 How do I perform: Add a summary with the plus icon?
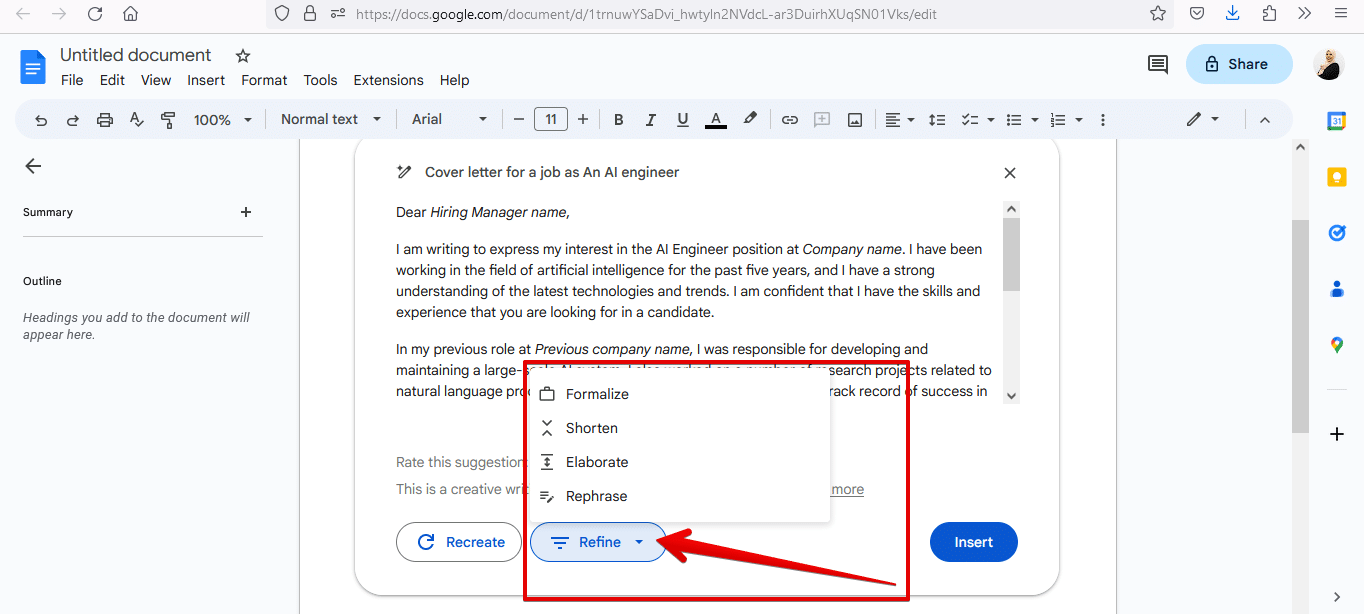pos(246,212)
